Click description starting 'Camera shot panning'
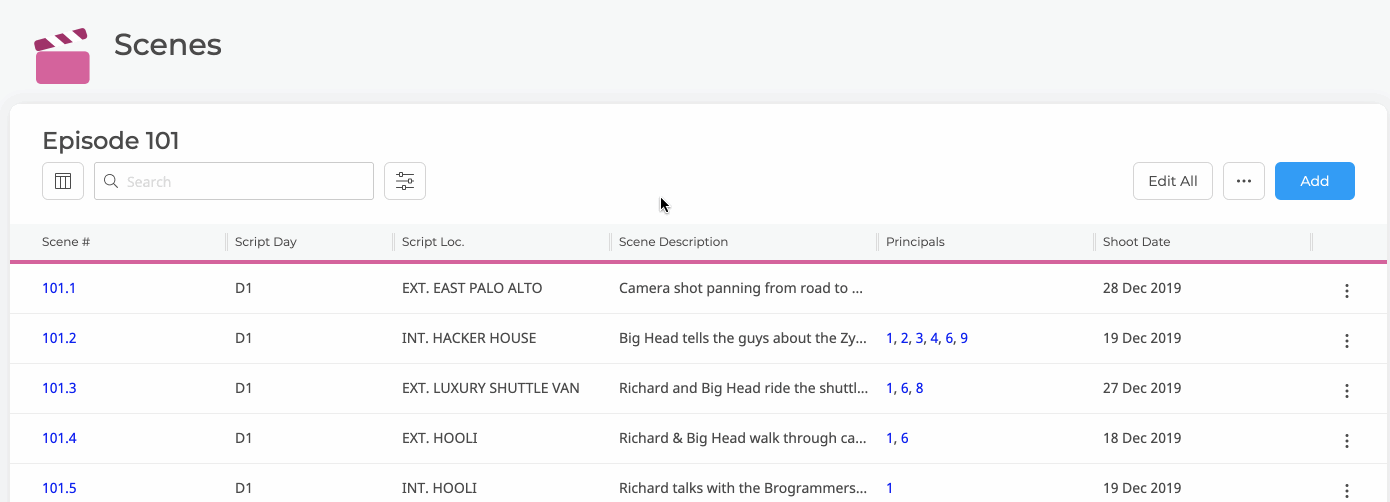This screenshot has height=502, width=1390. pos(741,288)
